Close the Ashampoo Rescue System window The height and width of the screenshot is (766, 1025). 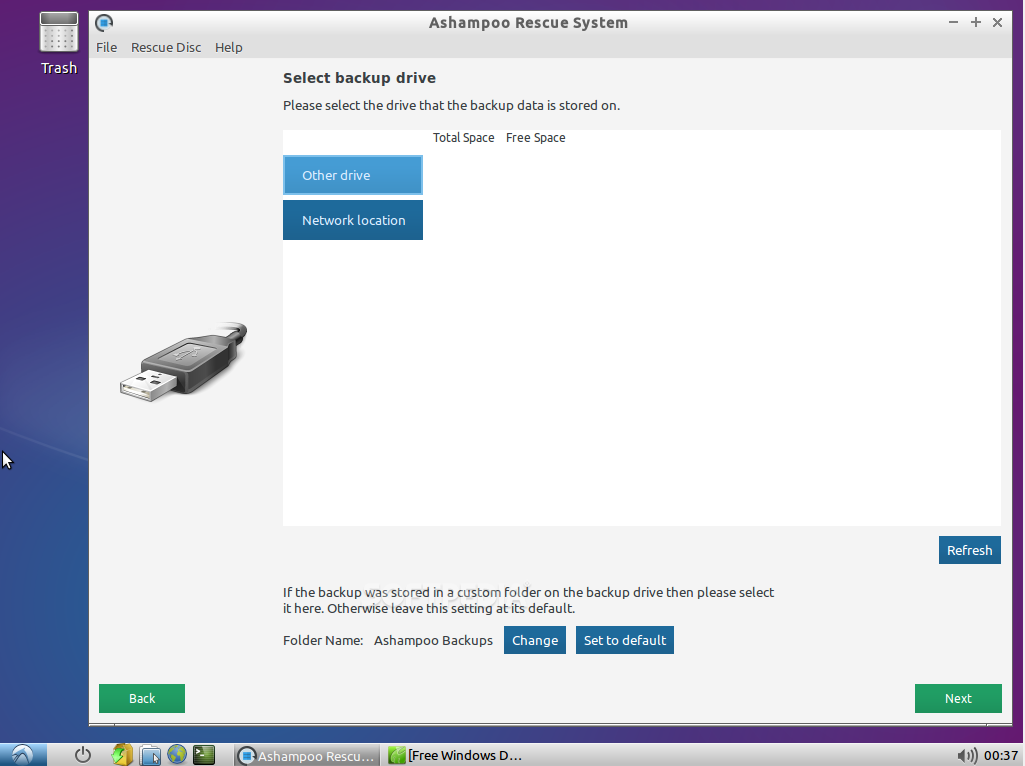pos(998,22)
